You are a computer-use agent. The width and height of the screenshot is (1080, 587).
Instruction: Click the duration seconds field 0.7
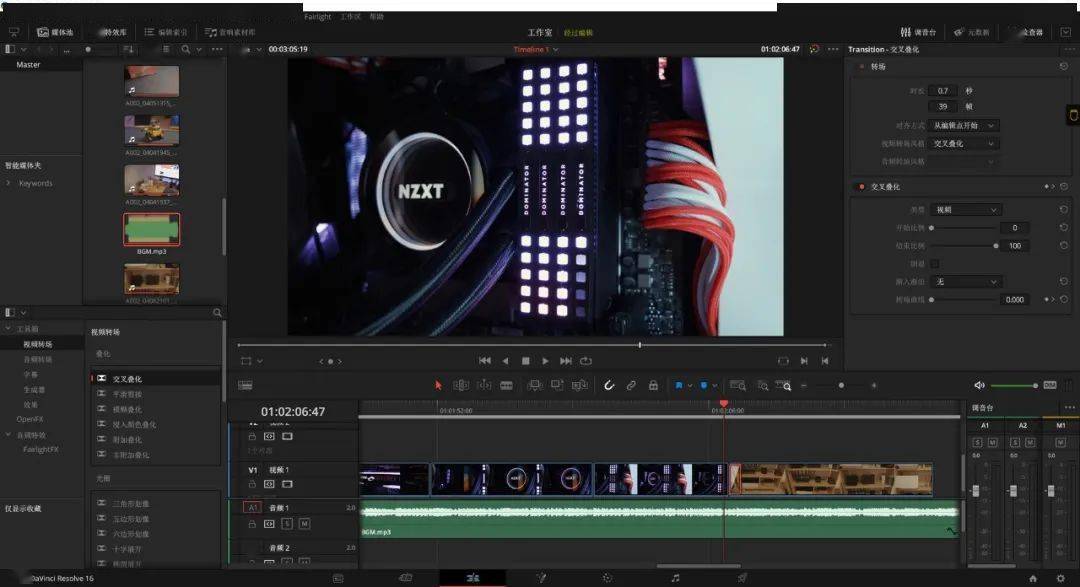(943, 91)
